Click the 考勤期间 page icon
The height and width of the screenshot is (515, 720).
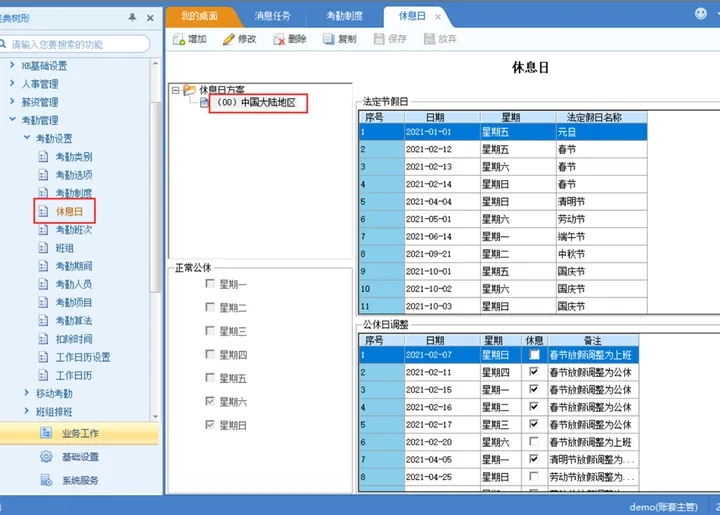click(43, 266)
